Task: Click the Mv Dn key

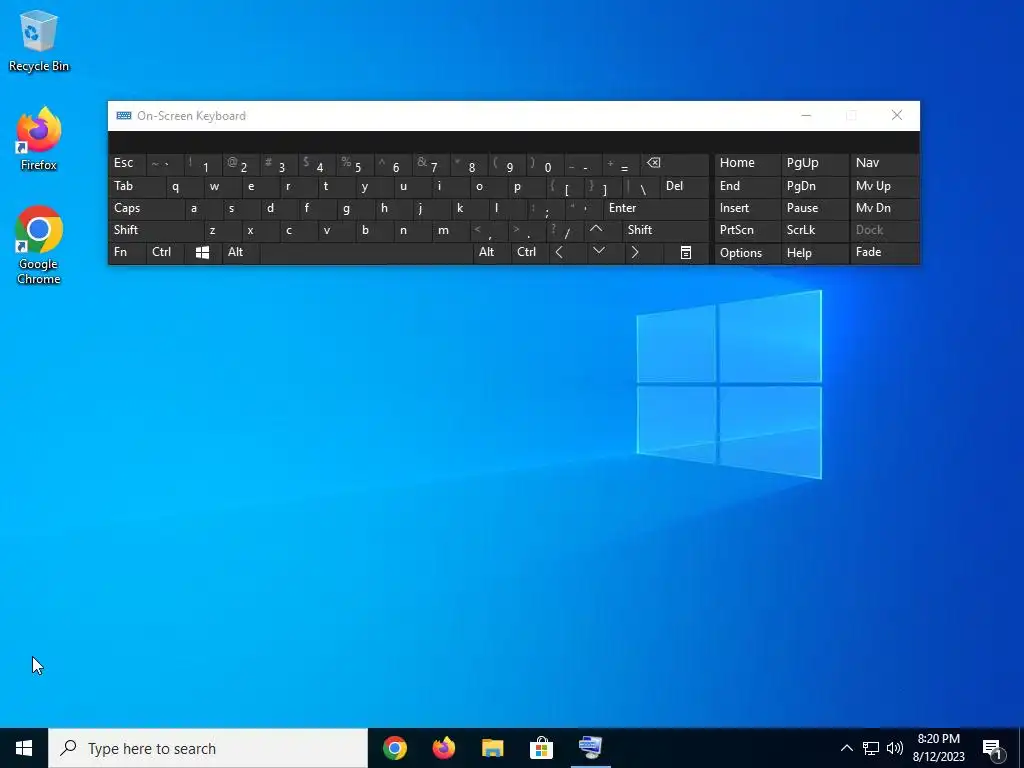Action: tap(885, 208)
